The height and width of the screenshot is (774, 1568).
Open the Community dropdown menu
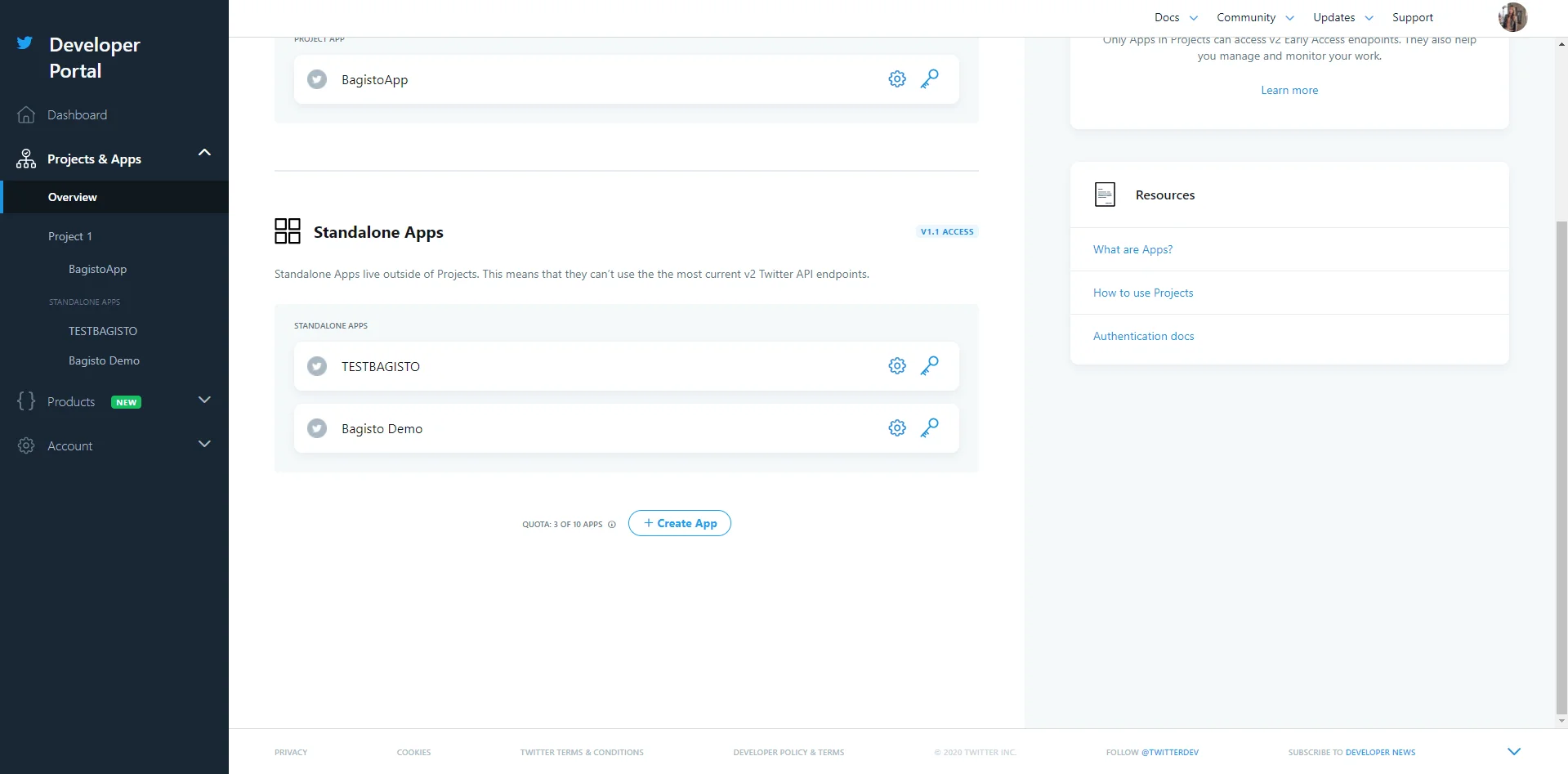(1254, 18)
